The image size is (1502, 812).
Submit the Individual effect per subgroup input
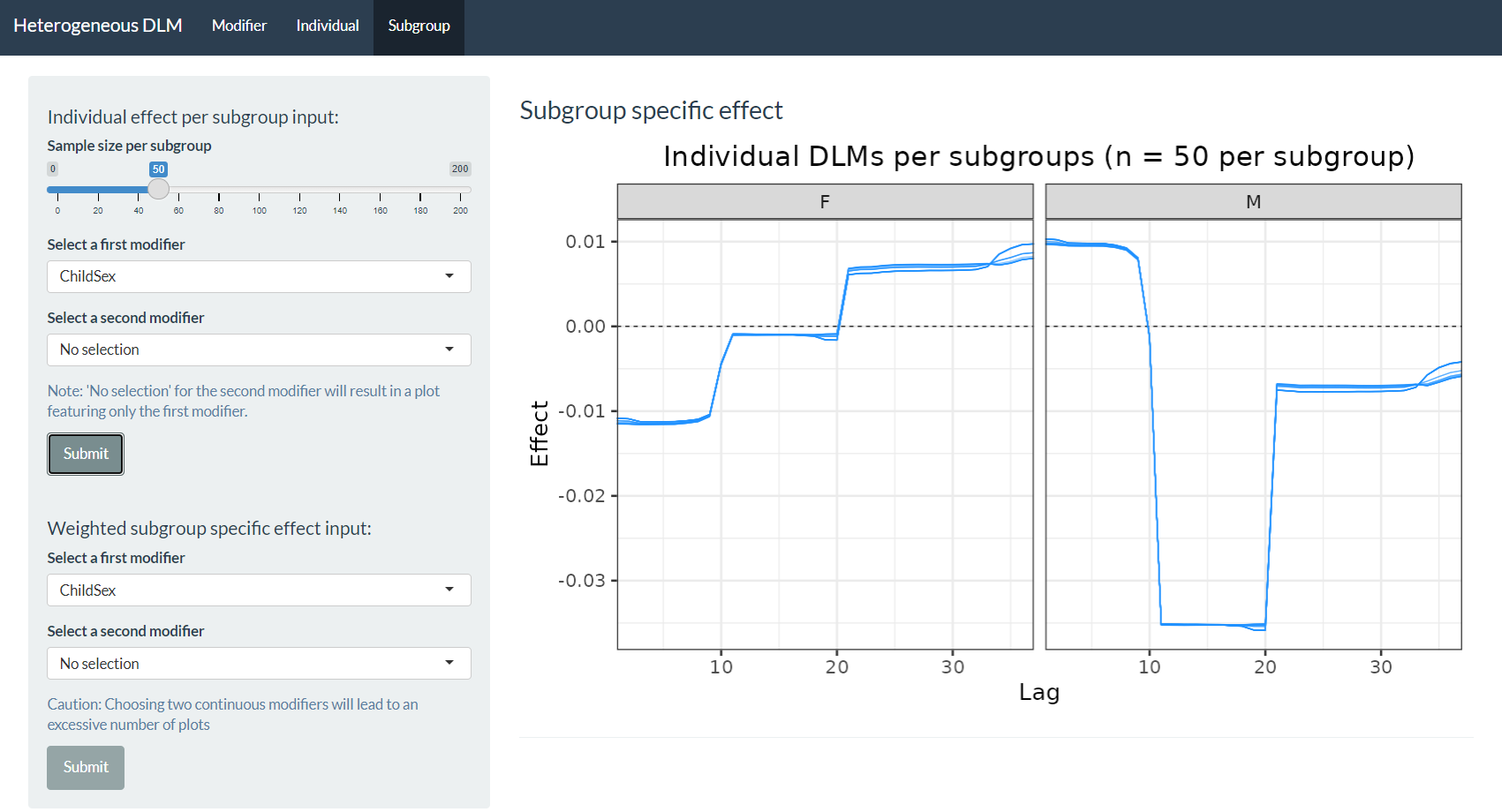(x=86, y=454)
